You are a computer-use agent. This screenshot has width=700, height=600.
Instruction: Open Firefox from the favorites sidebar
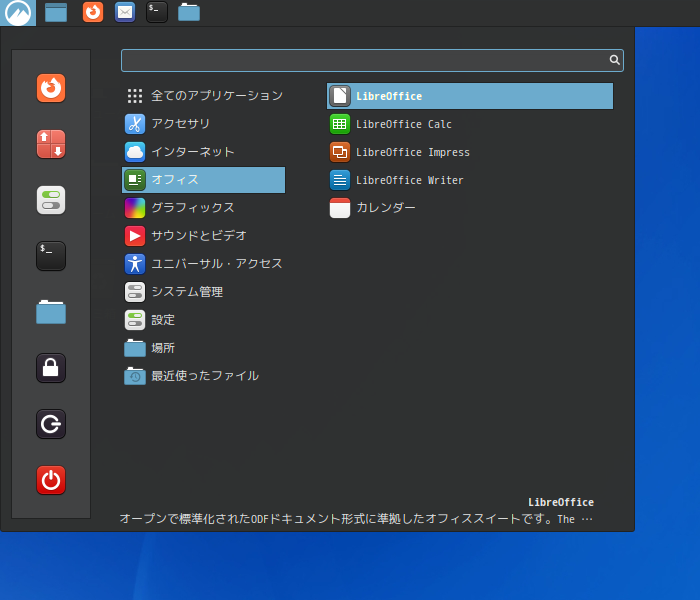[x=51, y=88]
